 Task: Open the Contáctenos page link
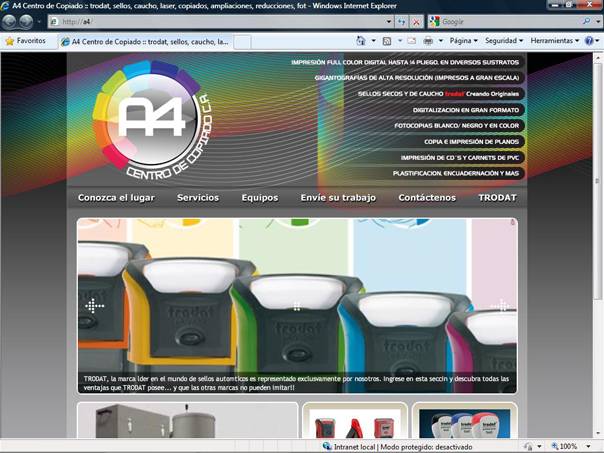click(x=427, y=198)
